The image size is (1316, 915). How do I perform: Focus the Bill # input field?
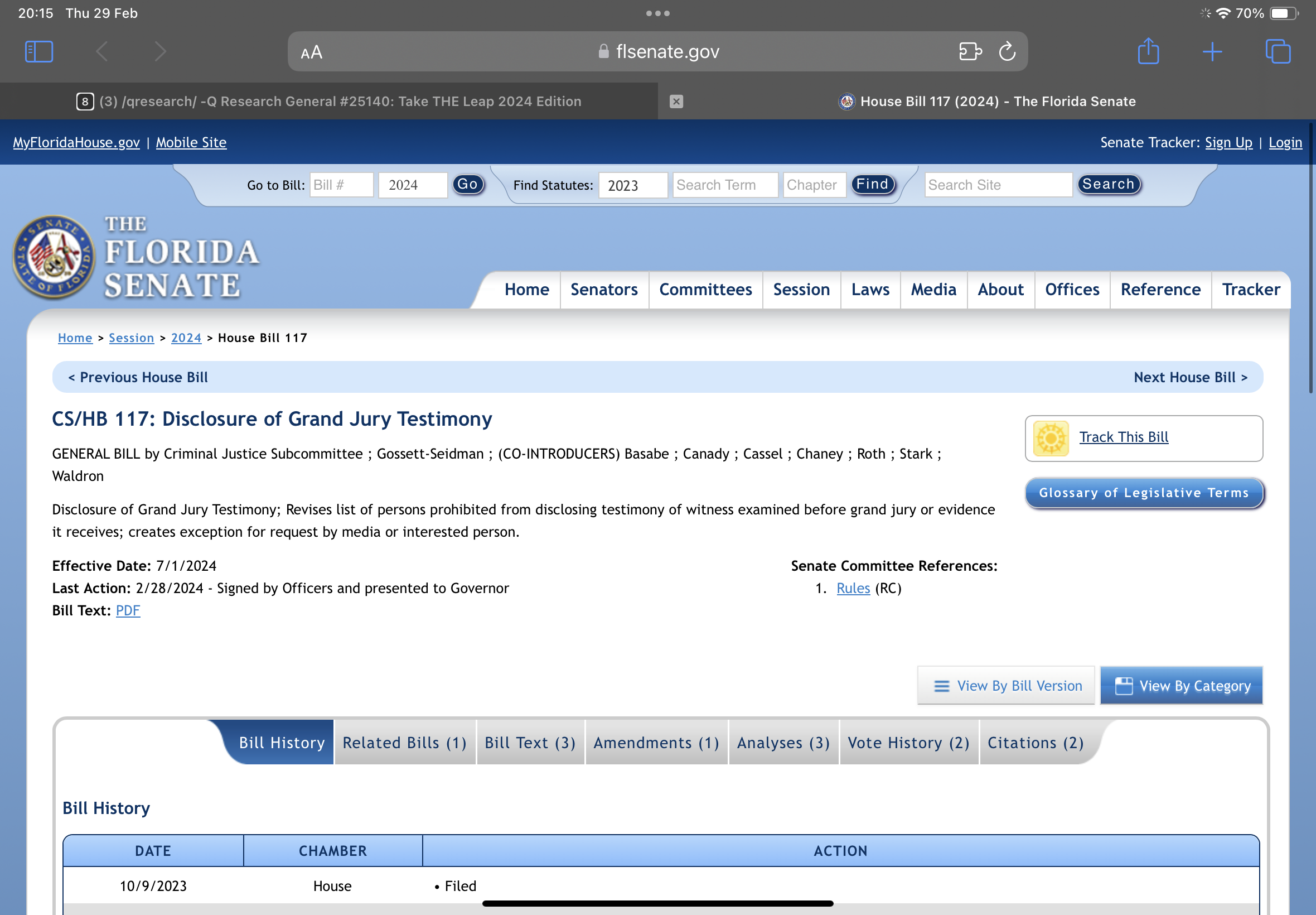pyautogui.click(x=341, y=185)
